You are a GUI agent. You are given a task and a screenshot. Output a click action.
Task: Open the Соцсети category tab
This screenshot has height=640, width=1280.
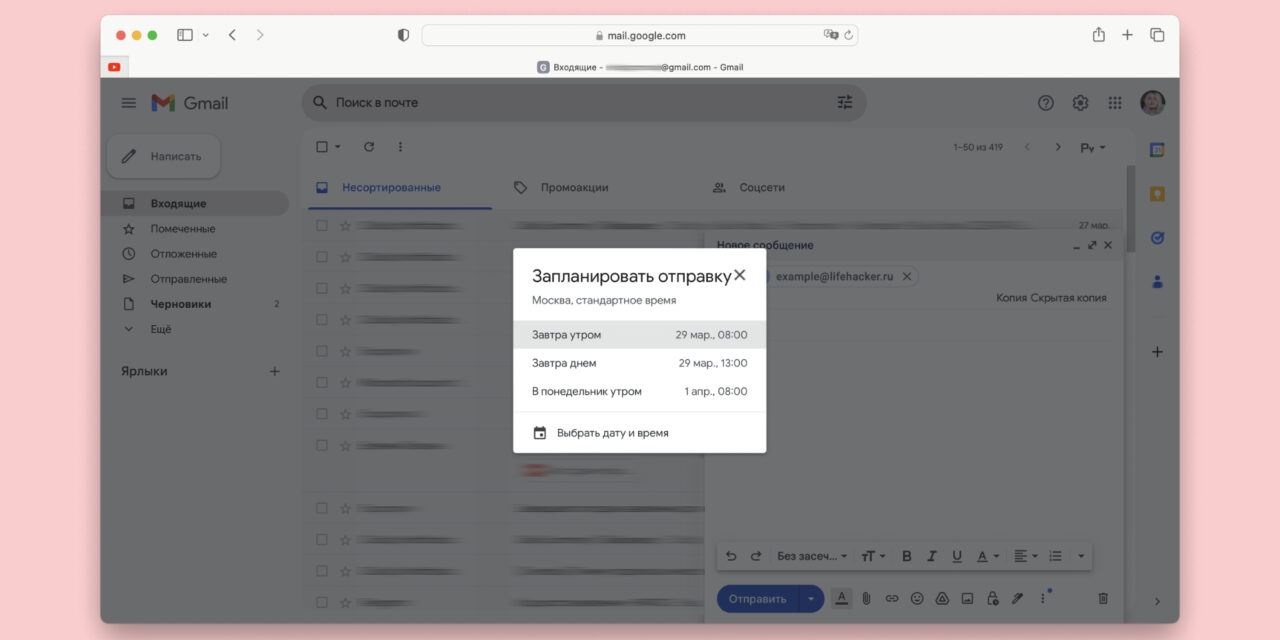pyautogui.click(x=762, y=187)
